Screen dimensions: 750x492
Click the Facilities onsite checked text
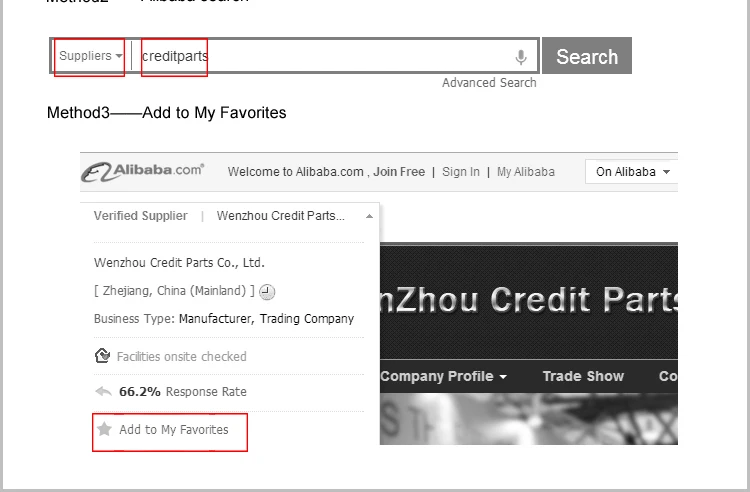[x=182, y=357]
